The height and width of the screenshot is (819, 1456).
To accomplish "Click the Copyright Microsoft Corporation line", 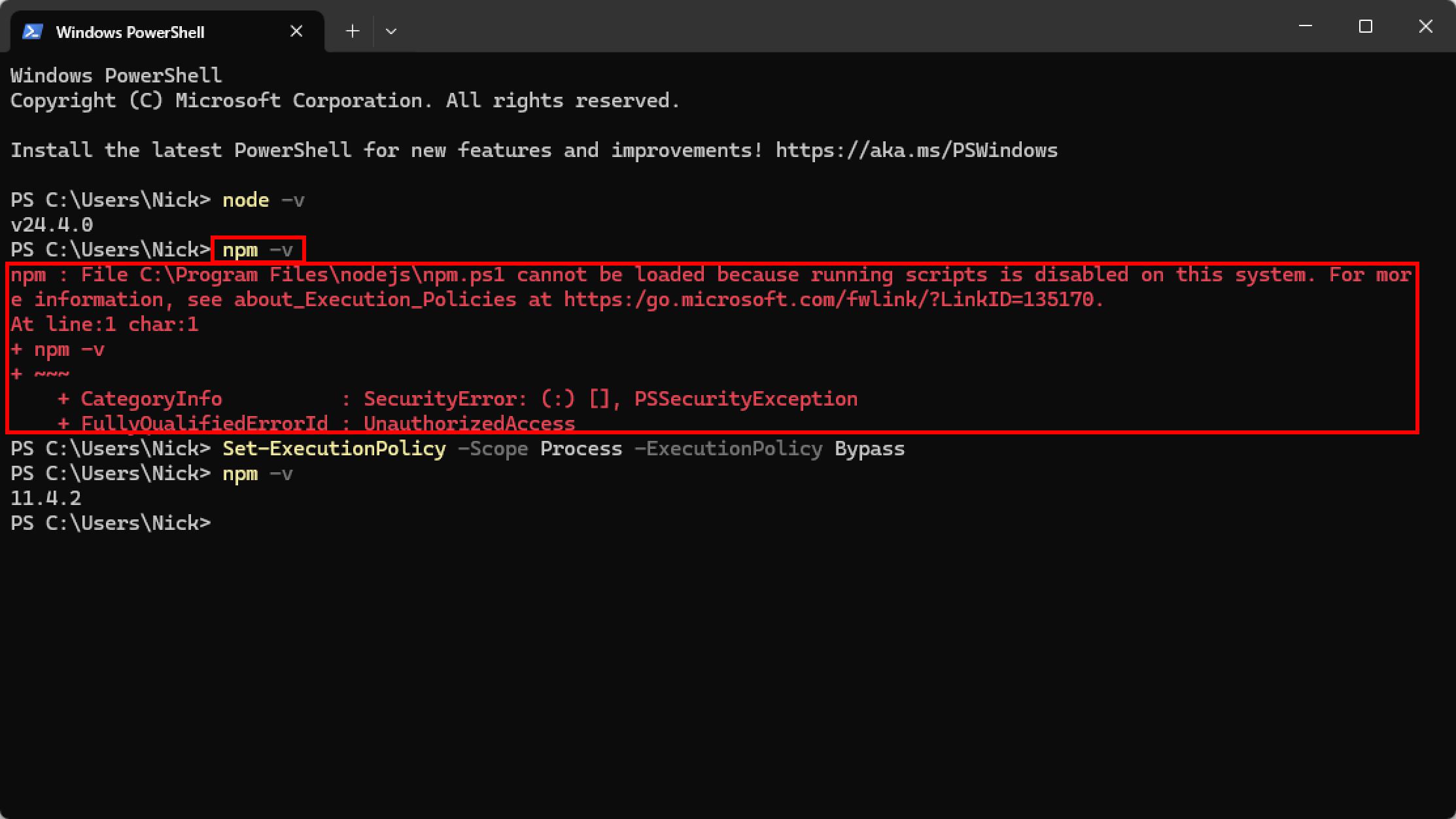I will point(345,101).
